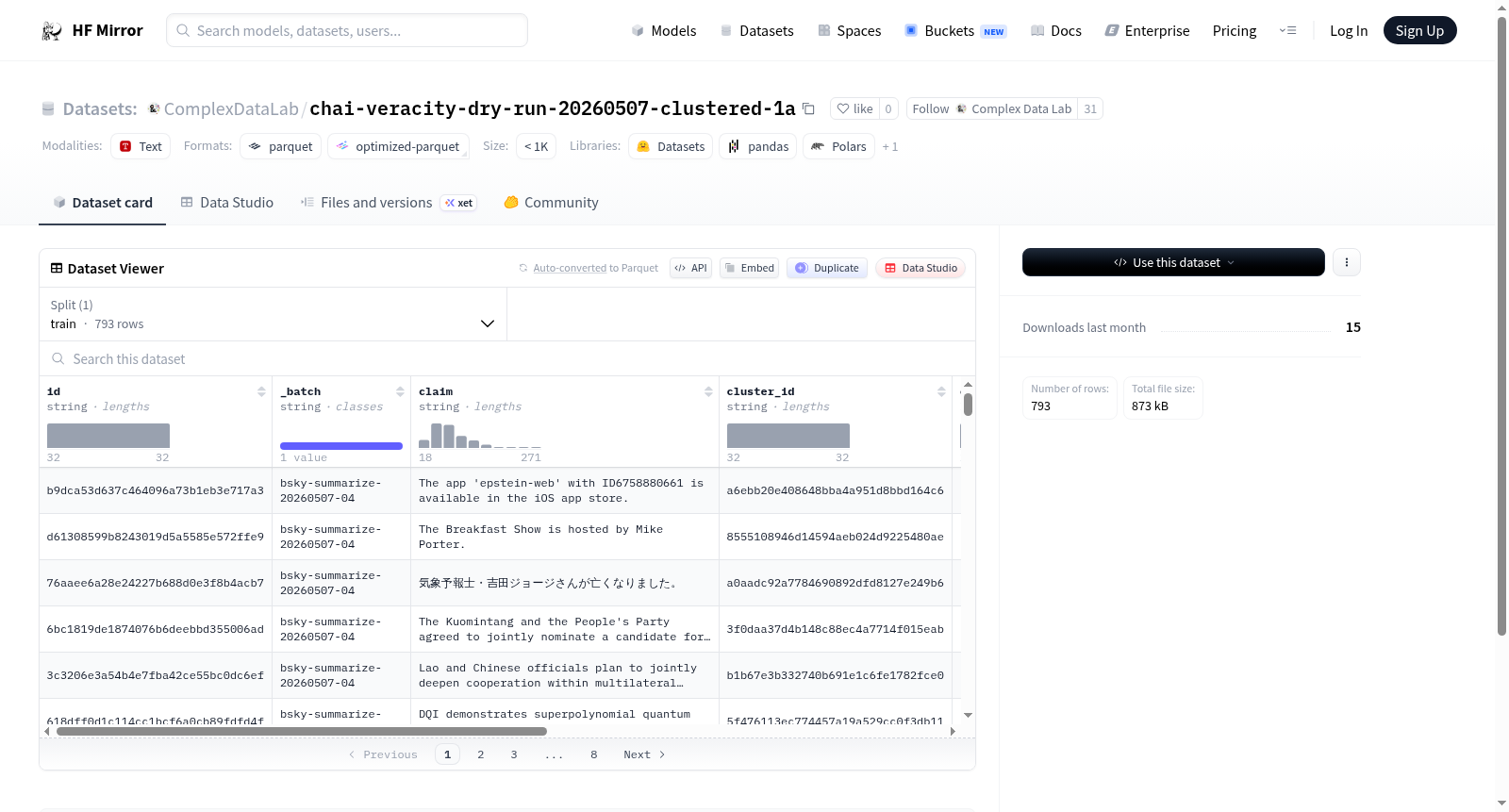1509x812 pixels.
Task: Sort the claim column
Action: pyautogui.click(x=708, y=391)
